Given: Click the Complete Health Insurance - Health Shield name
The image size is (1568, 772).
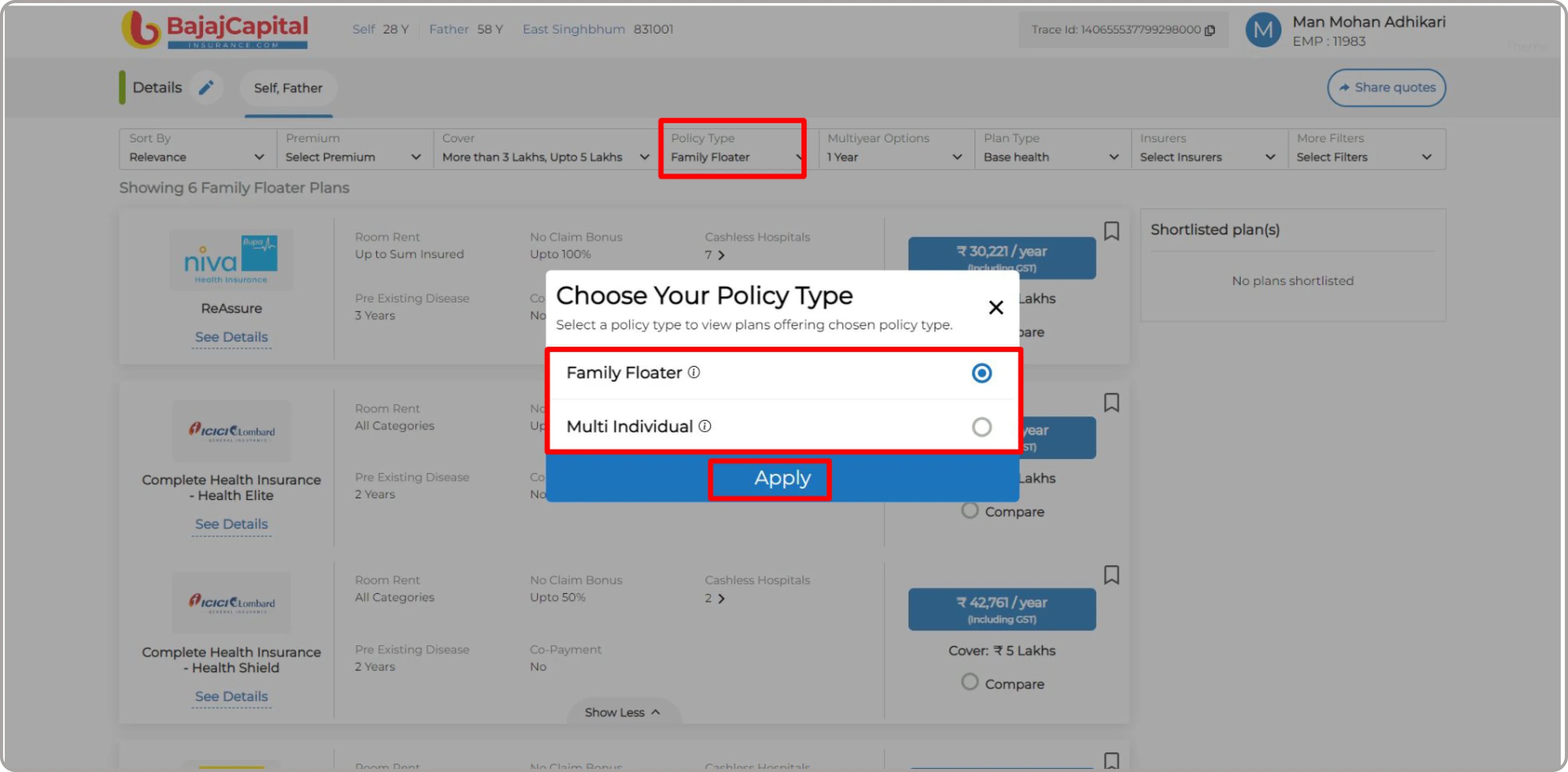Looking at the screenshot, I should (231, 660).
